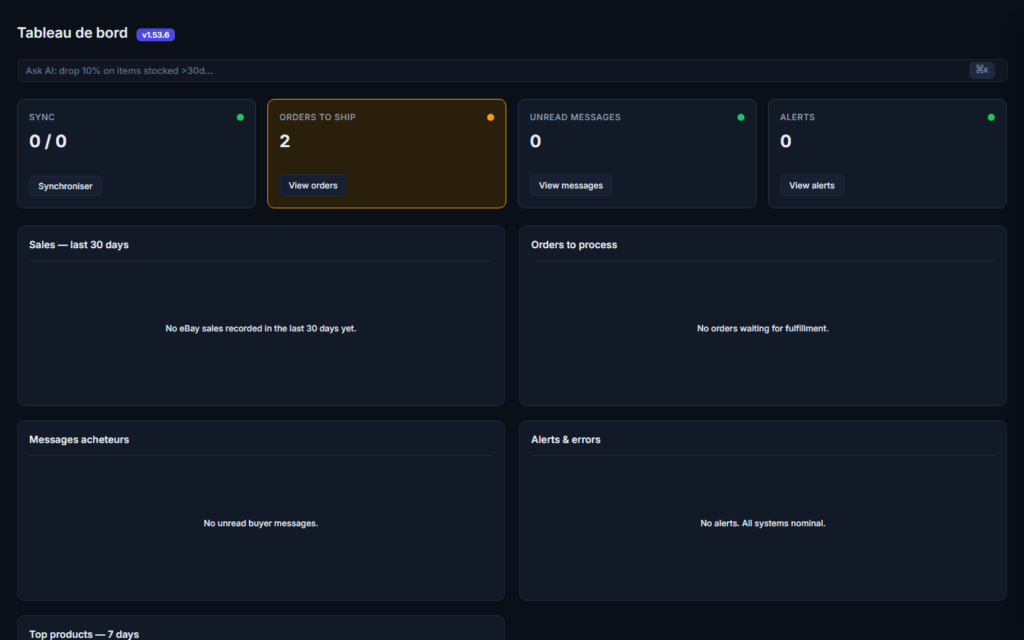Focus the Ask AI input field
Screen dimensions: 1024x640
click(x=512, y=71)
